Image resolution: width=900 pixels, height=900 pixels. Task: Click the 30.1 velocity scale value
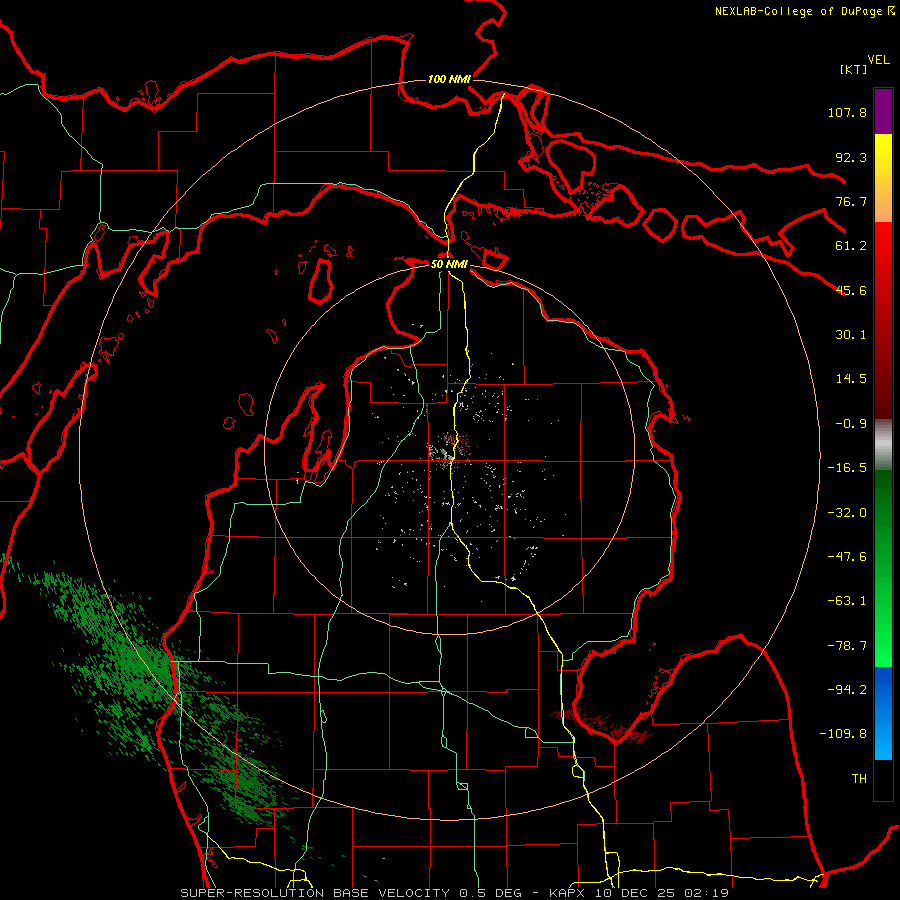pos(851,335)
